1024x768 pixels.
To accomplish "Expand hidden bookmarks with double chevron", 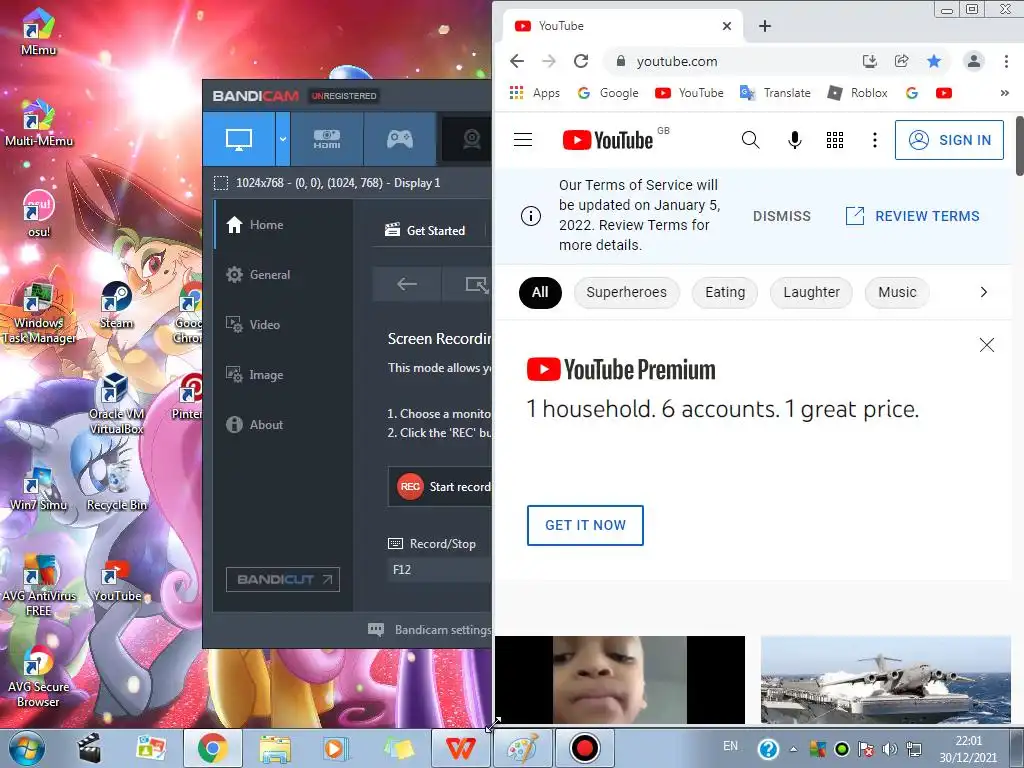I will point(1004,93).
